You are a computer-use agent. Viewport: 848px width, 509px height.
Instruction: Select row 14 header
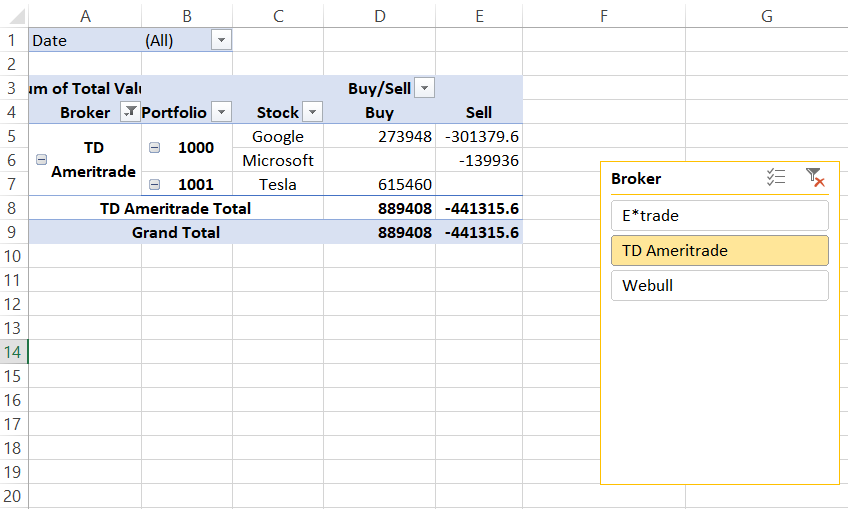14,352
